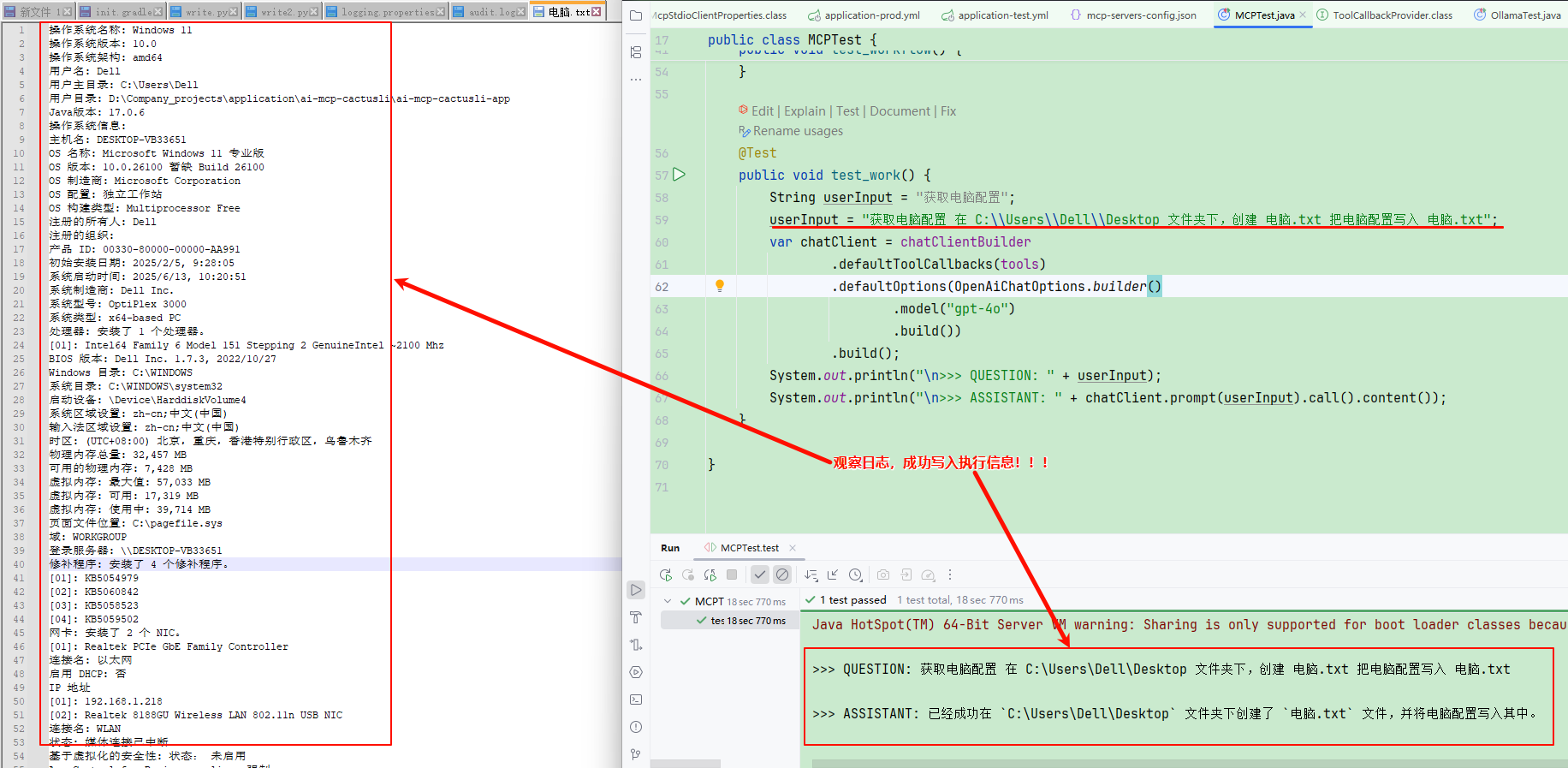
Task: Click line 40 修补程序 in Notepad++
Action: (x=139, y=564)
